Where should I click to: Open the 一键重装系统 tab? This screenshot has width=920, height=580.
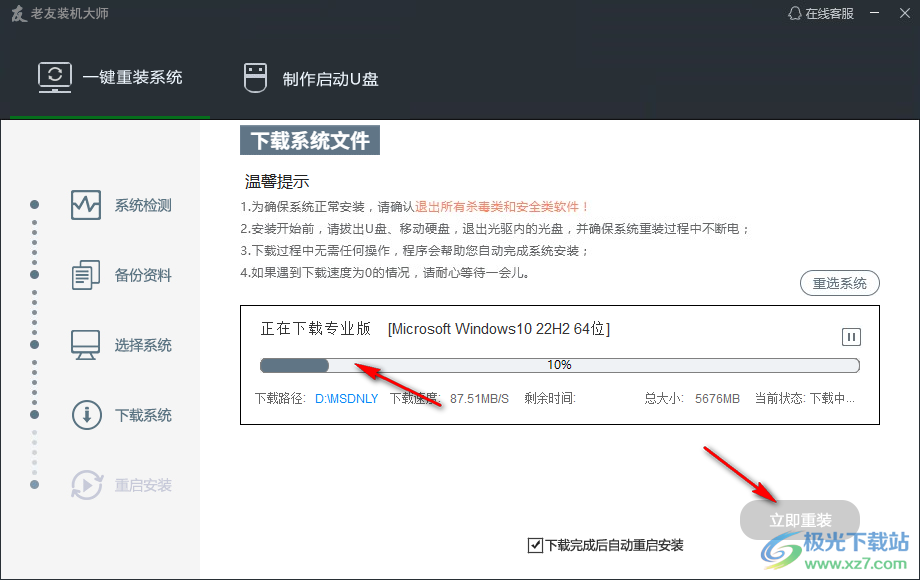point(110,77)
